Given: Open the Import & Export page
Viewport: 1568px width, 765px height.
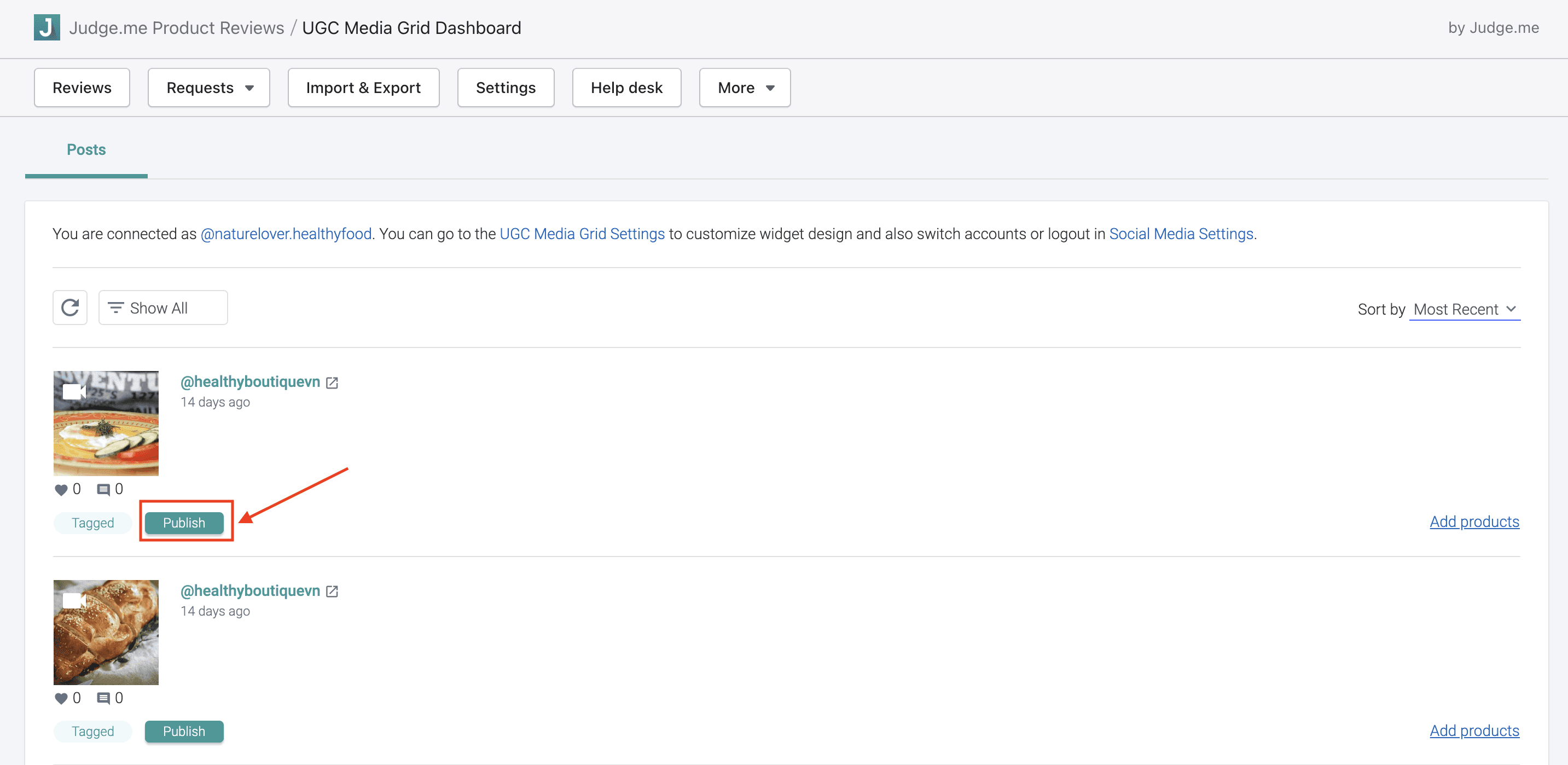Looking at the screenshot, I should (363, 88).
